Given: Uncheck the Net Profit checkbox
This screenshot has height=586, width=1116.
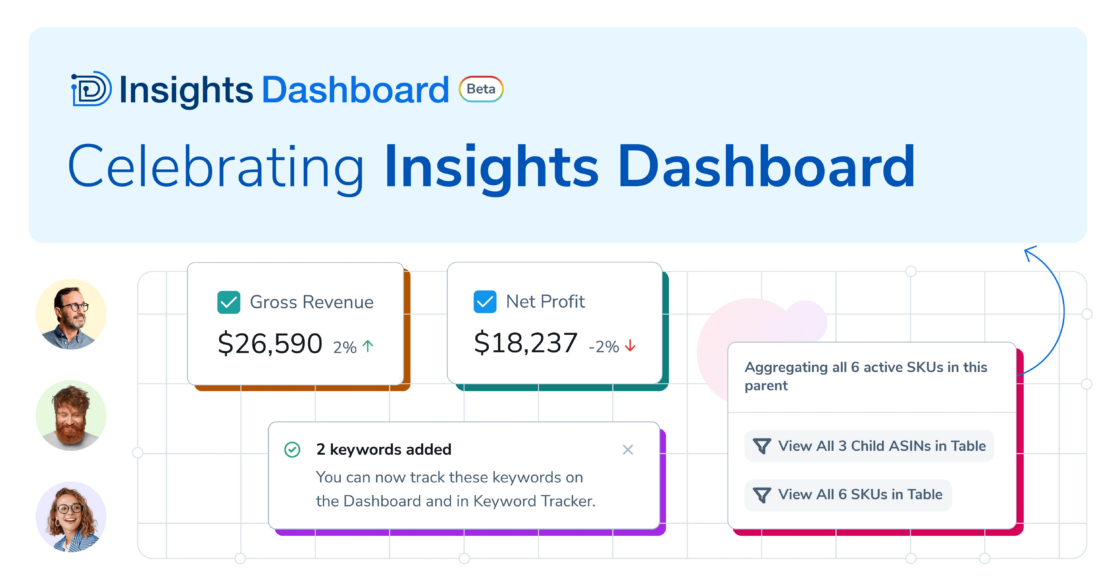Looking at the screenshot, I should [x=485, y=301].
